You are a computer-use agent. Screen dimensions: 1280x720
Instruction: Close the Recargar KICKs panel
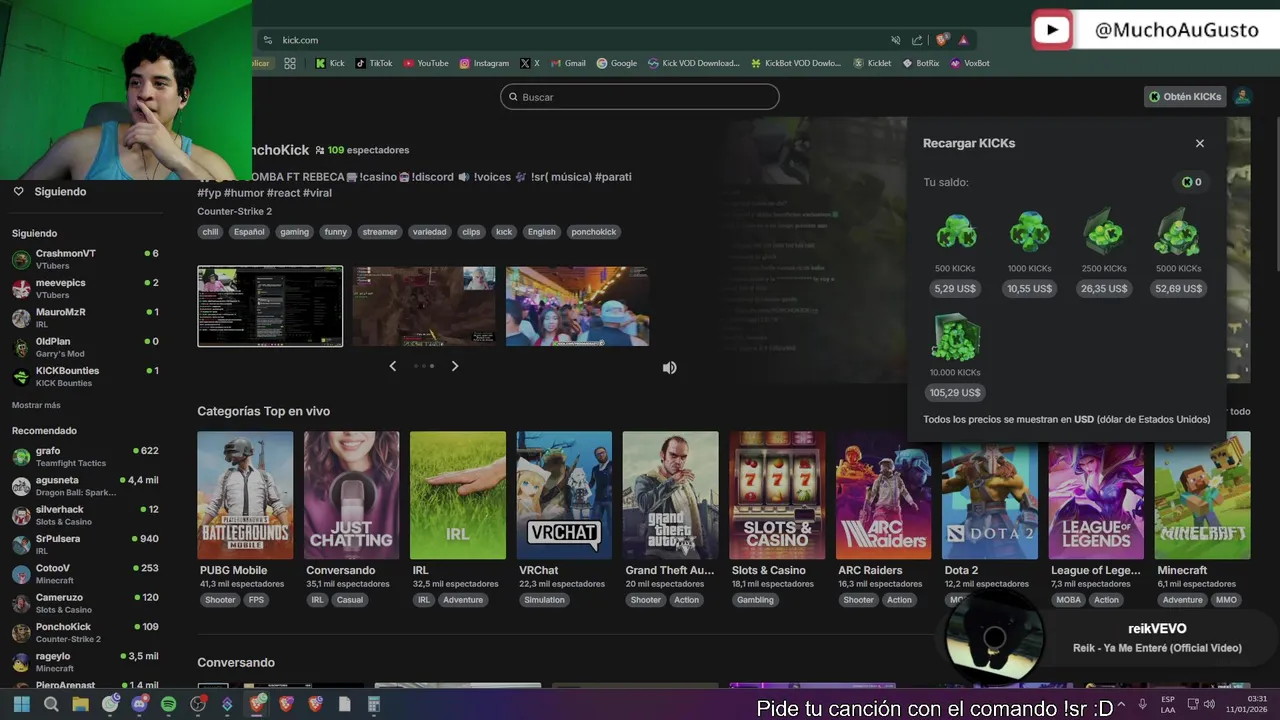point(1200,143)
